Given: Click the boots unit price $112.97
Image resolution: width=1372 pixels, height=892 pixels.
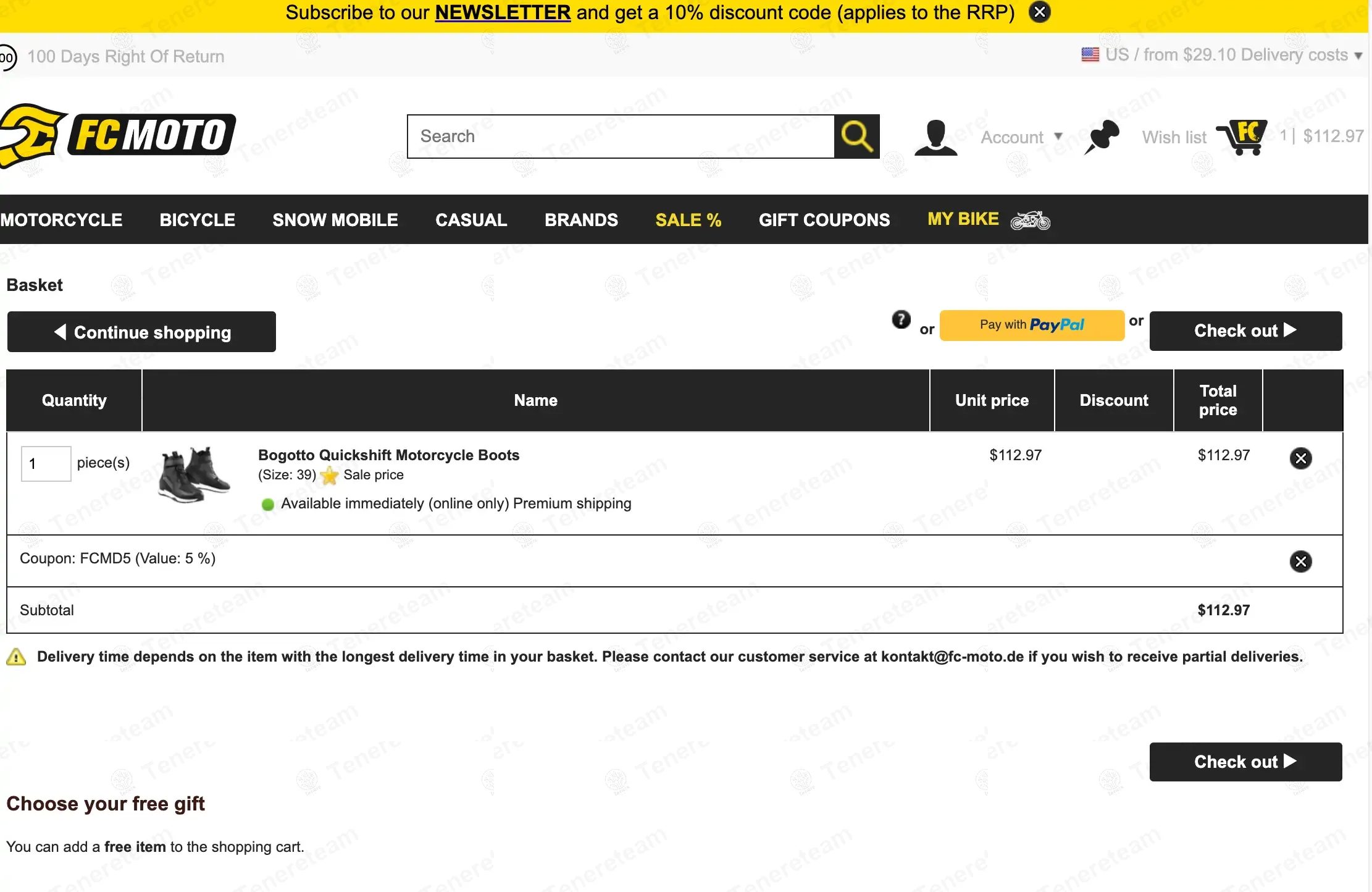Looking at the screenshot, I should click(1015, 455).
